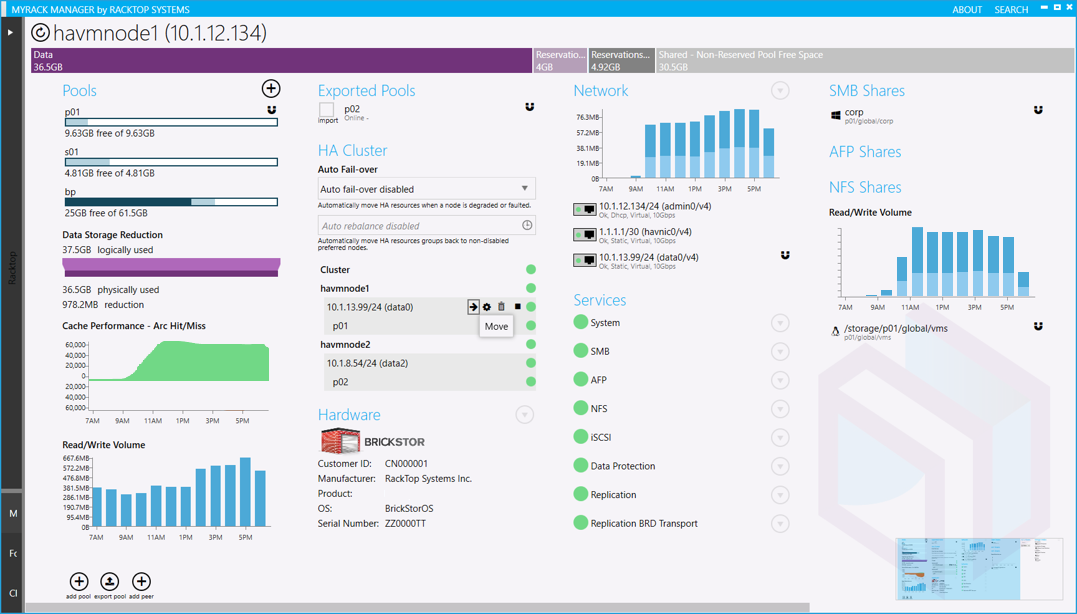Click the s01 pool usage bar
The image size is (1077, 614).
[x=171, y=162]
